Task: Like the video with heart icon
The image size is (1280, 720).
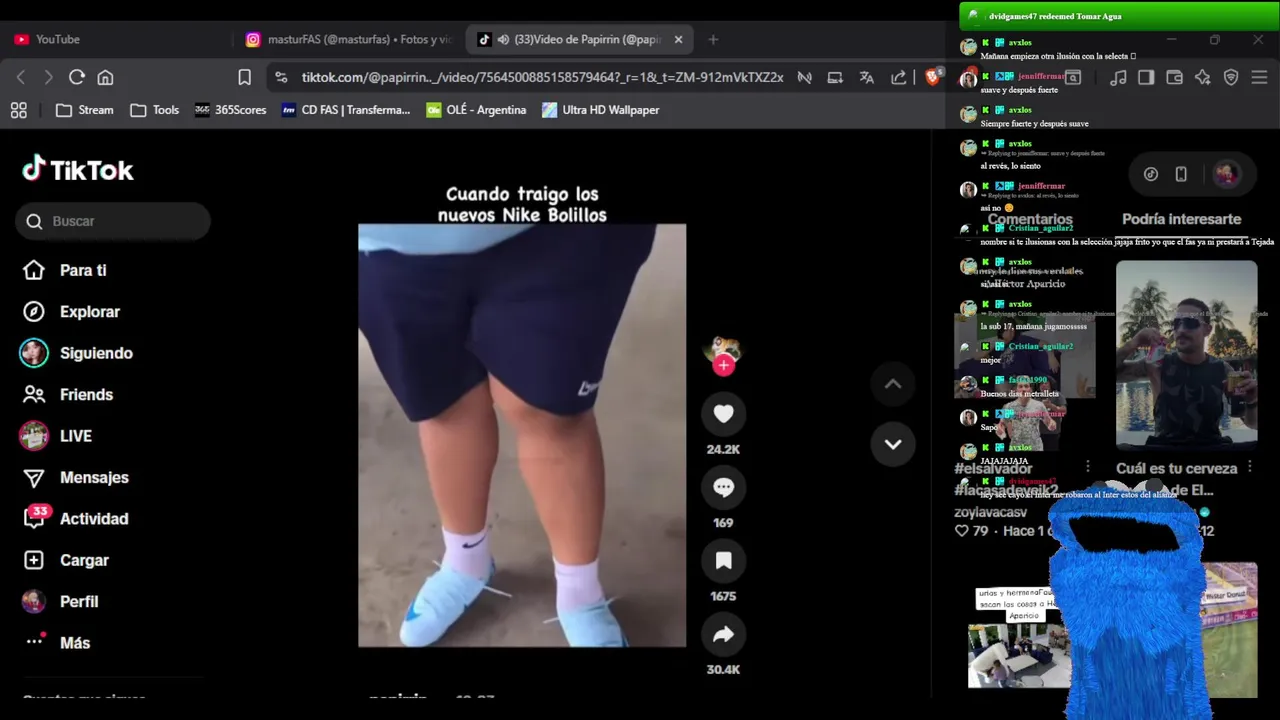Action: 723,413
